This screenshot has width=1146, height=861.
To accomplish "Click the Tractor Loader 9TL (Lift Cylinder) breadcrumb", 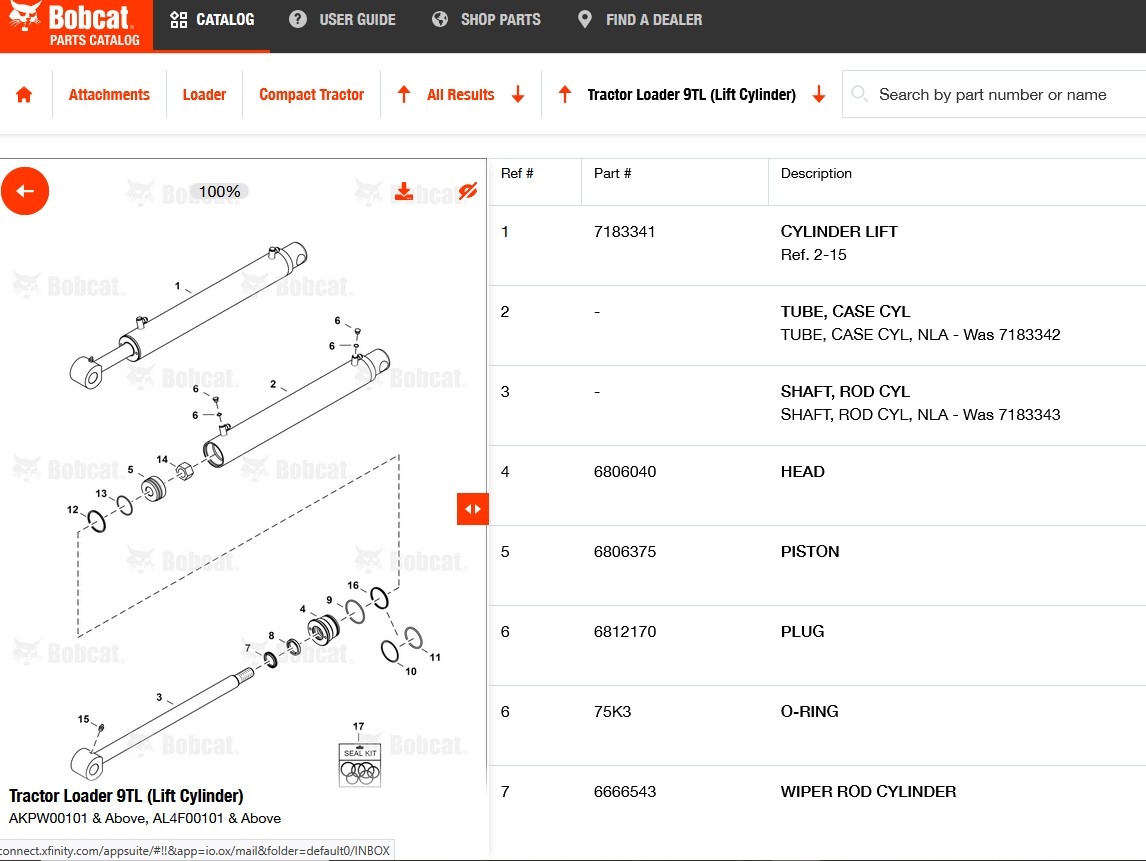I will point(691,94).
